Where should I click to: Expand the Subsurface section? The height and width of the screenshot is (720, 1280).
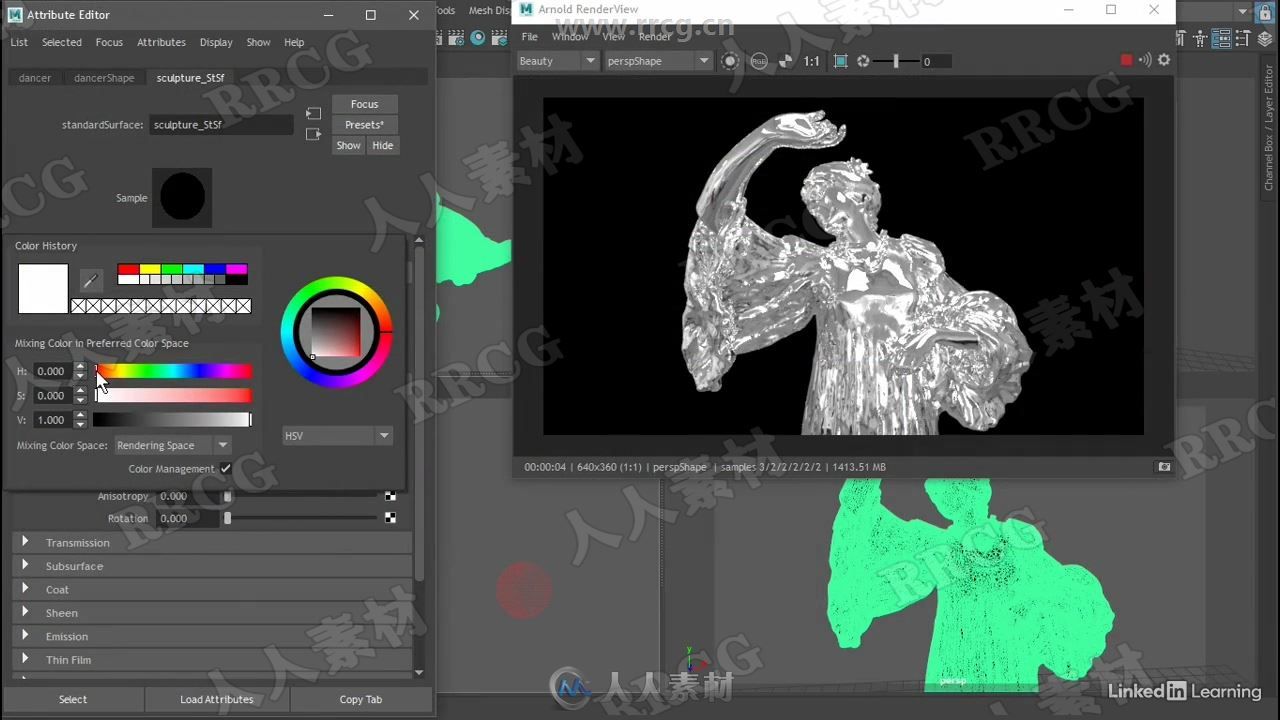pyautogui.click(x=212, y=566)
